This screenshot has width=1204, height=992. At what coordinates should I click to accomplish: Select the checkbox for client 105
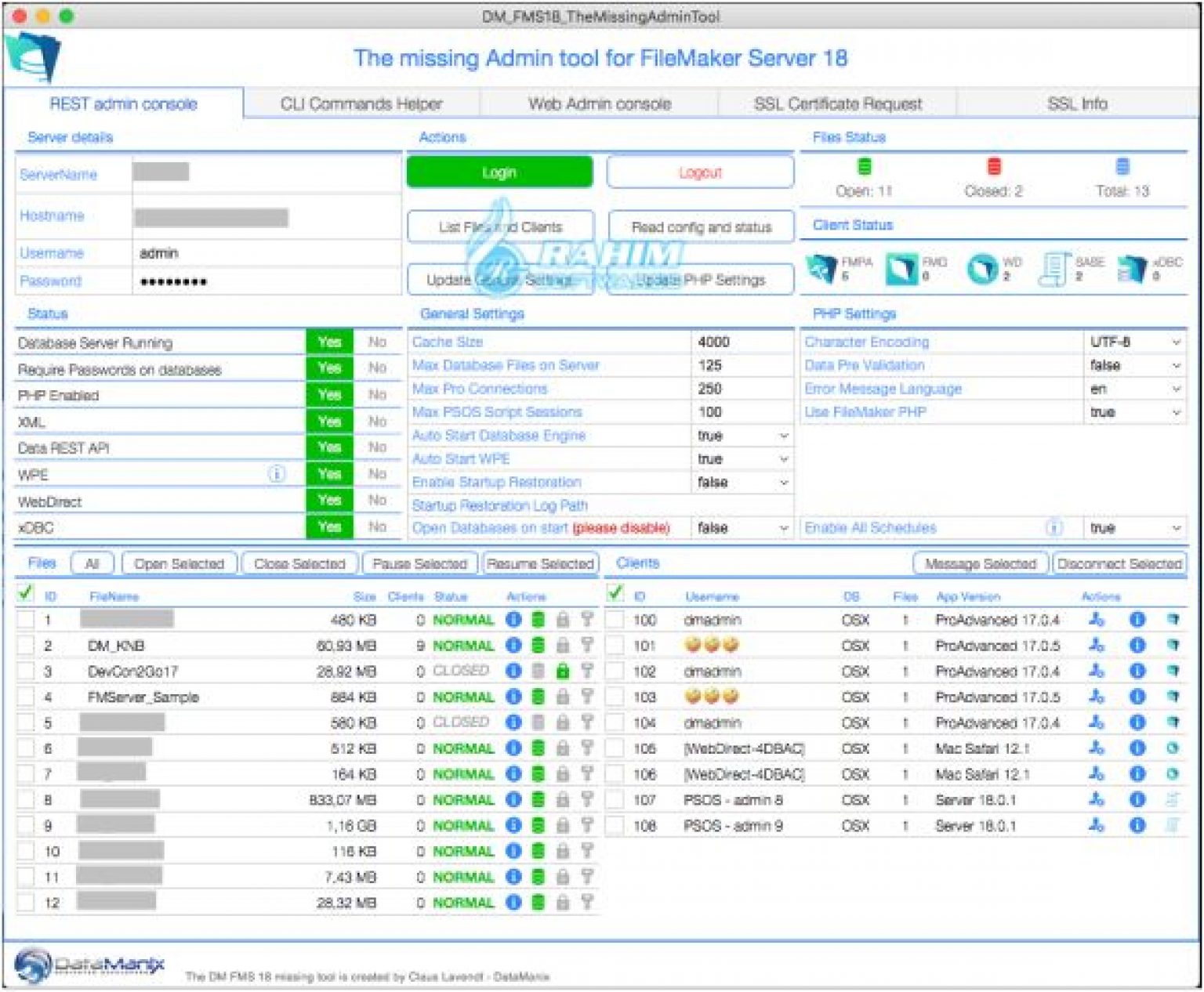(616, 748)
